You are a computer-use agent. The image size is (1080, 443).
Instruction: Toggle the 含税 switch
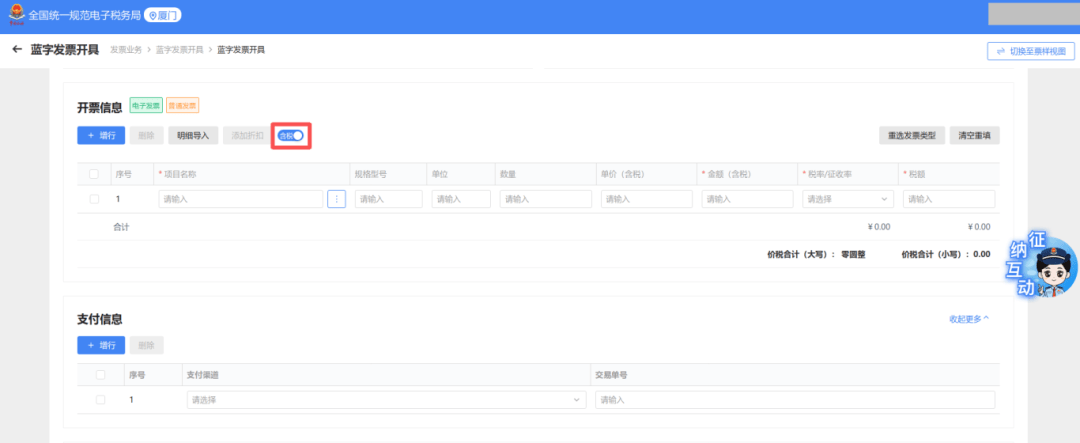click(291, 135)
